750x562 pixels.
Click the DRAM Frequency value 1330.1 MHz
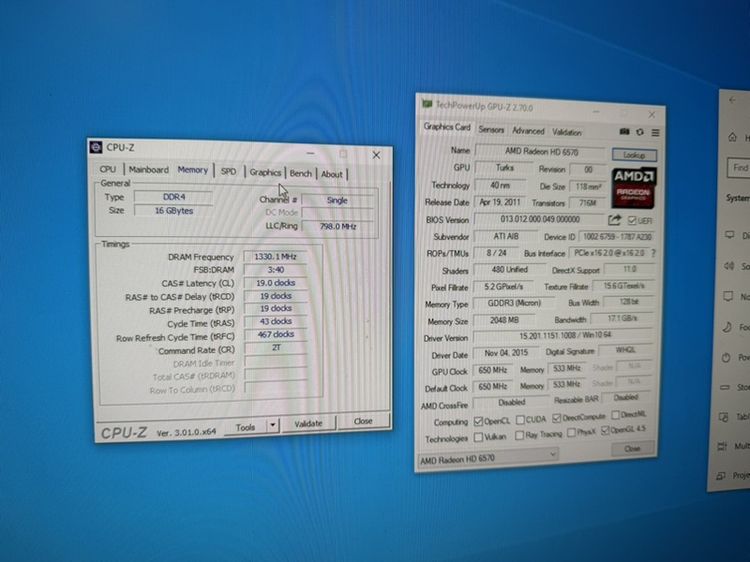pos(276,256)
